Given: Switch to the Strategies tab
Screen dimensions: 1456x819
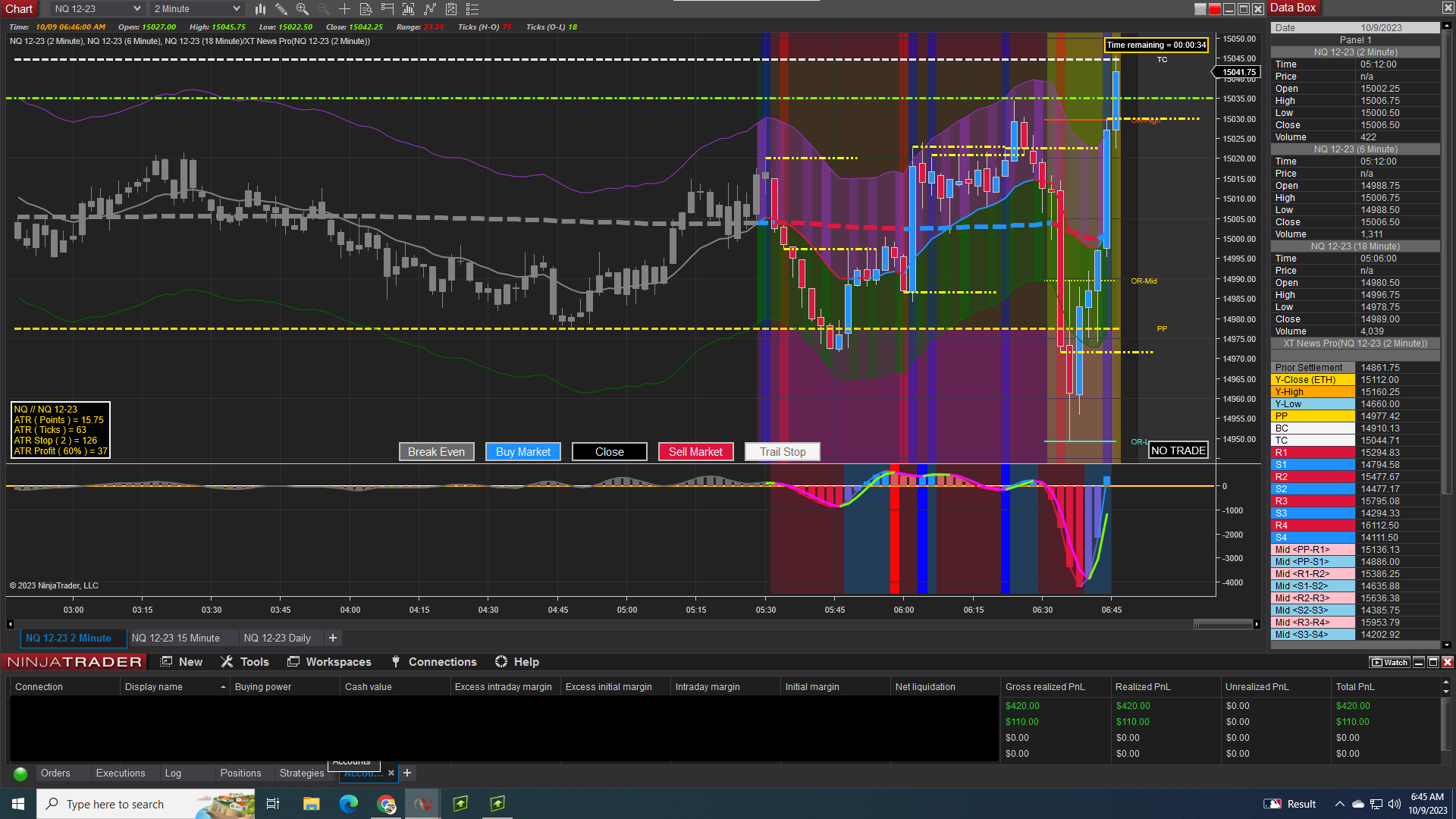Looking at the screenshot, I should (302, 773).
